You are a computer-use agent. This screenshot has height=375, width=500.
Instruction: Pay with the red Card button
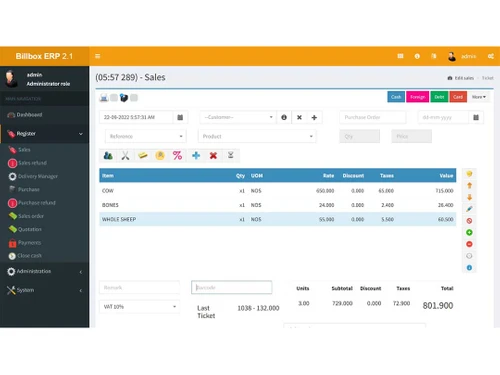458,97
